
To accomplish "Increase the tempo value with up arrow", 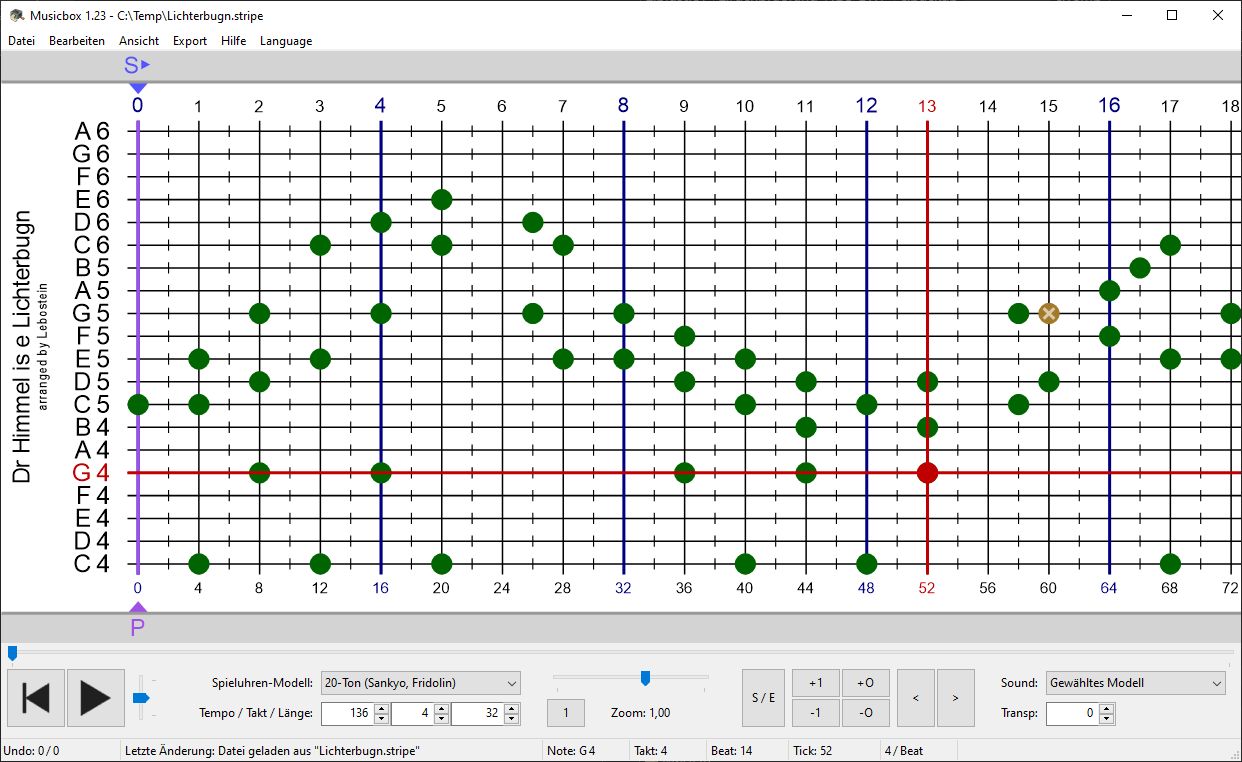I will point(381,709).
